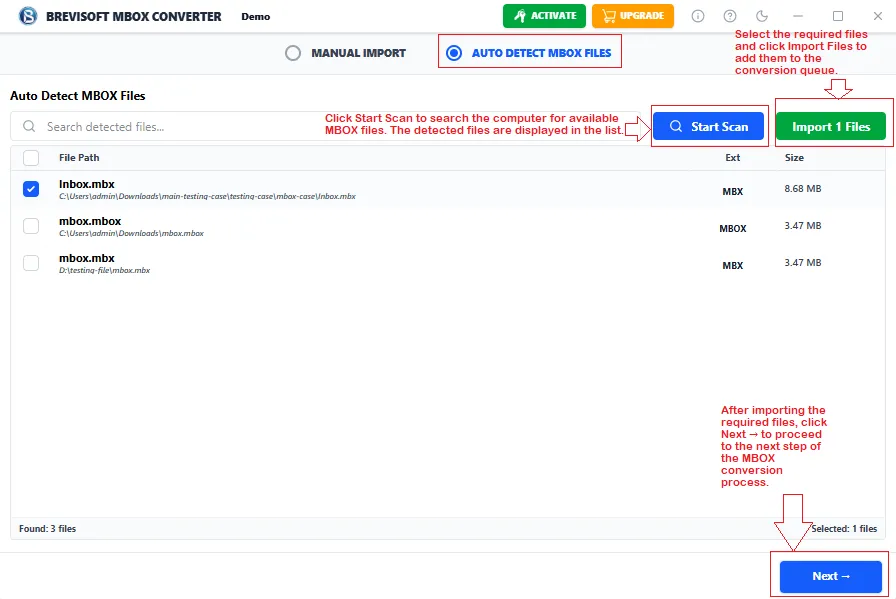Click the Upgrade button
The image size is (896, 599).
633,16
